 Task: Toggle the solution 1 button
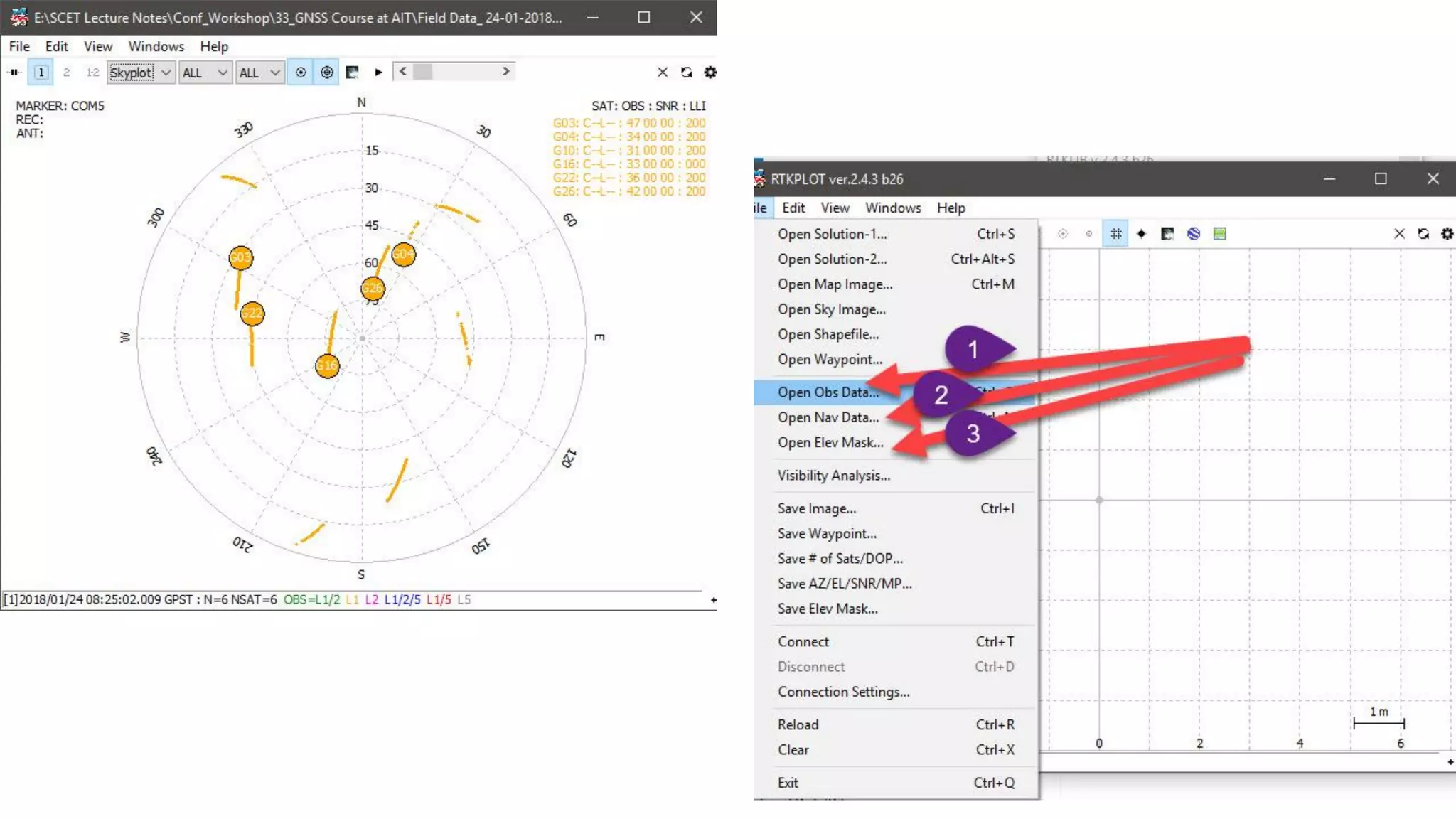41,73
